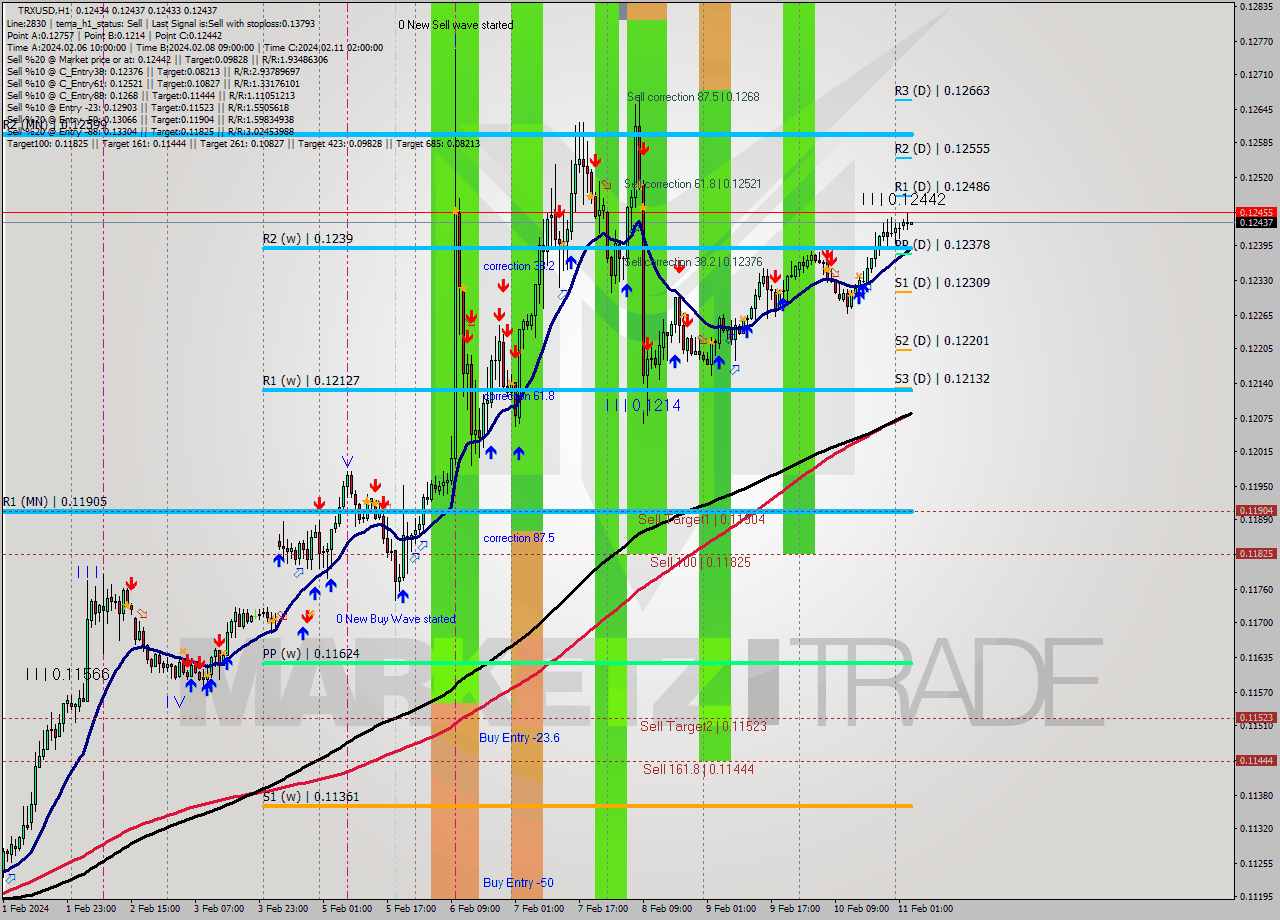
Task: Click the Sell Target2 | 0.11523 label
Action: tap(703, 727)
